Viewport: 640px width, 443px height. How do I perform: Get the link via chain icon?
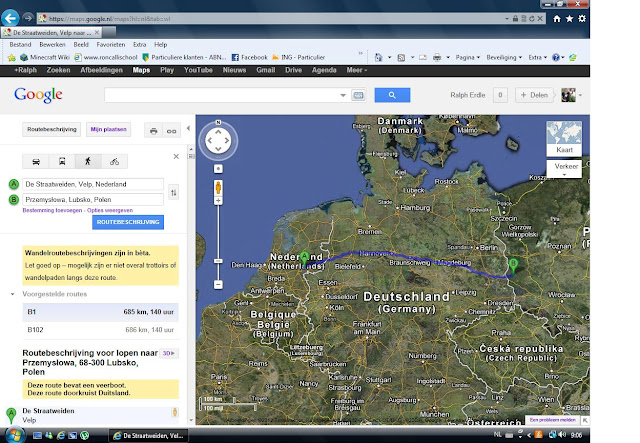(x=171, y=131)
